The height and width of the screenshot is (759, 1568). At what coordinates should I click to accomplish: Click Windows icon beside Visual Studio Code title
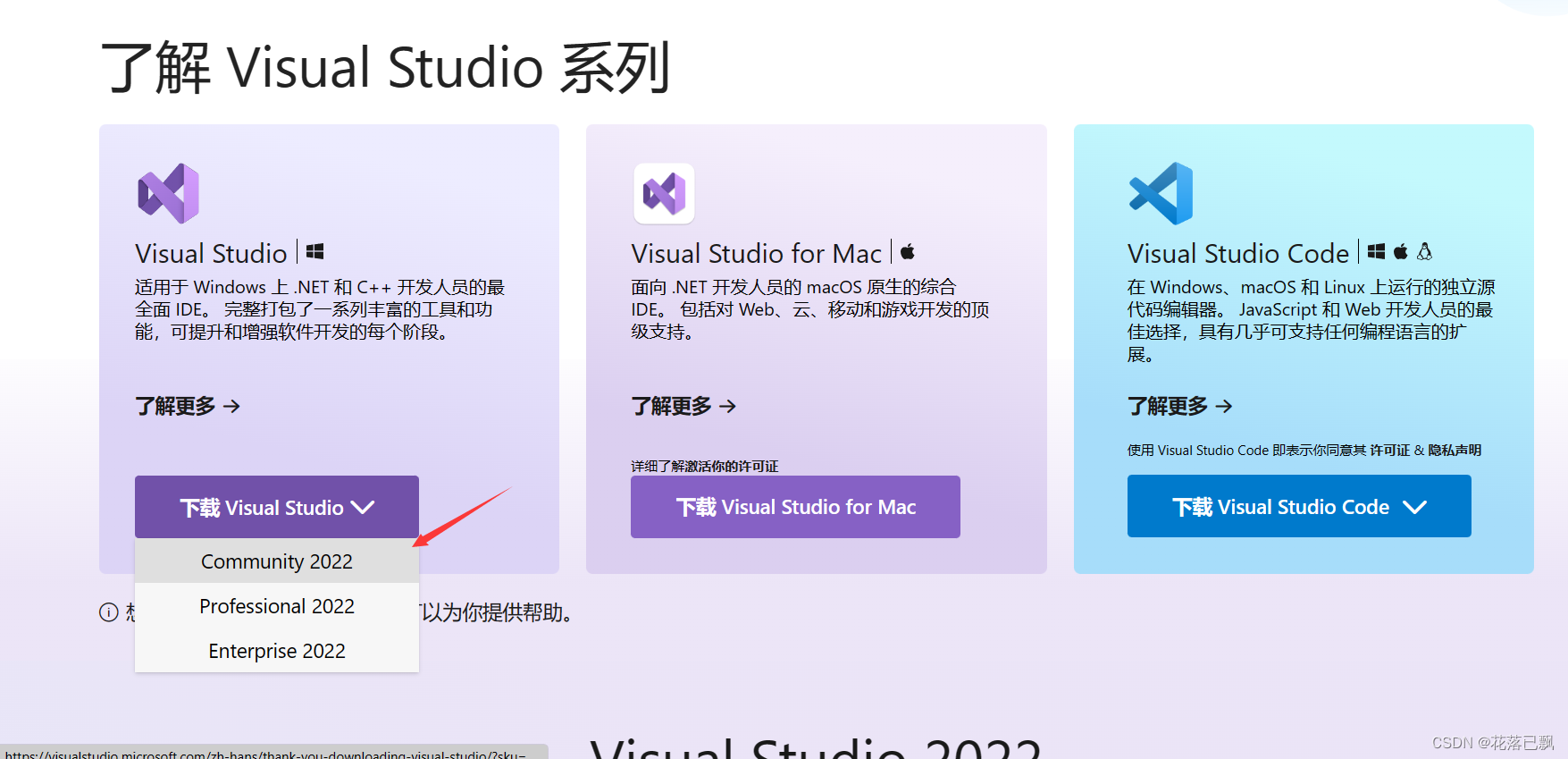point(1376,252)
